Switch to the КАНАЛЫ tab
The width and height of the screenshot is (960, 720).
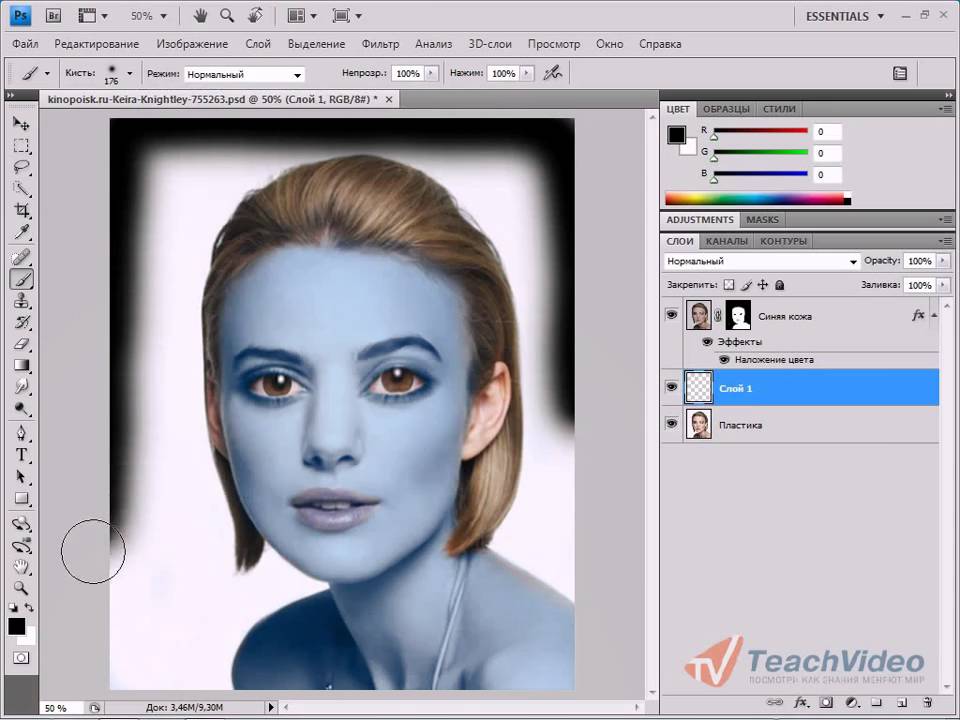[727, 241]
